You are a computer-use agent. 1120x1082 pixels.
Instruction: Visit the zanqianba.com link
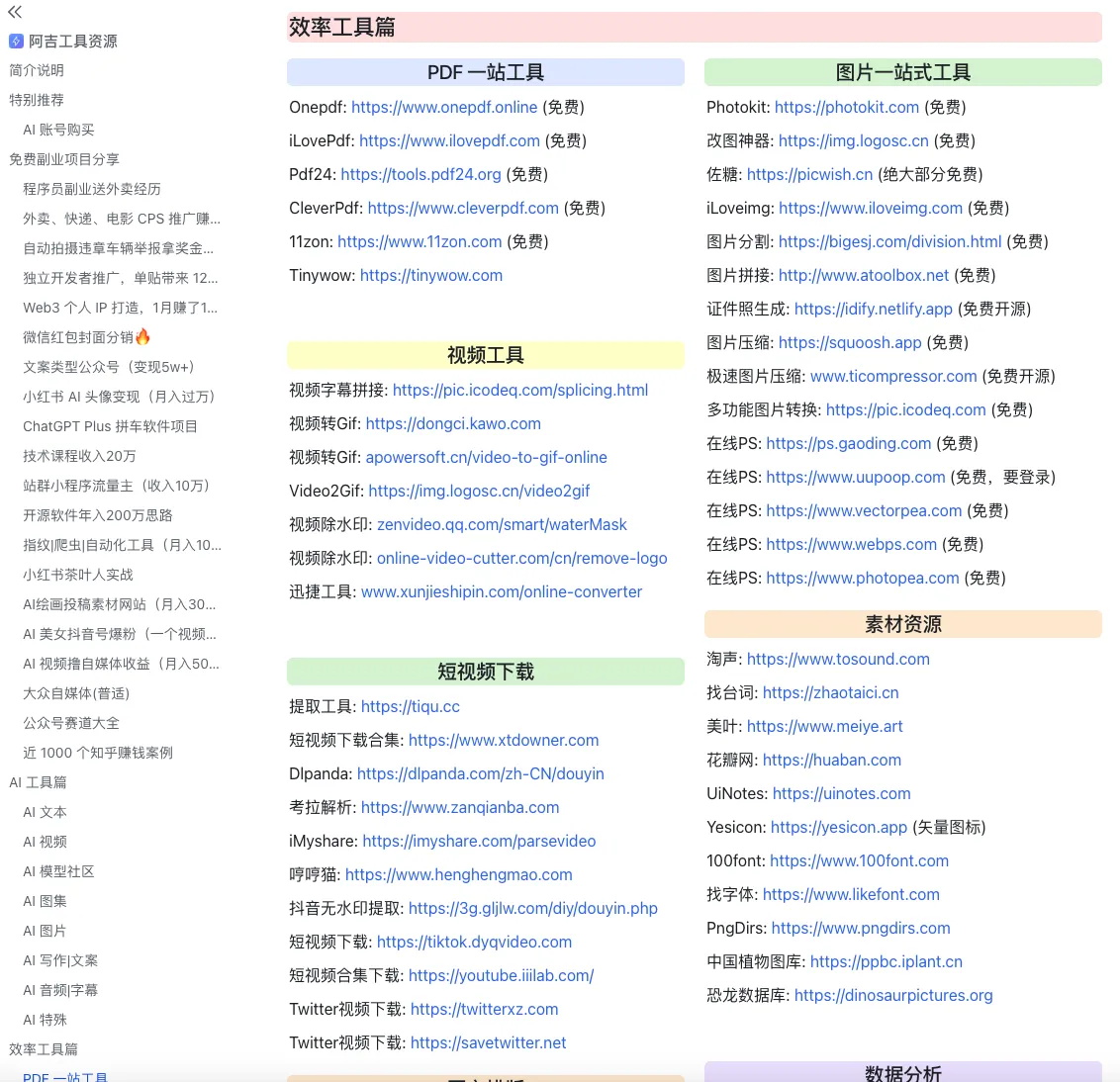coord(460,807)
